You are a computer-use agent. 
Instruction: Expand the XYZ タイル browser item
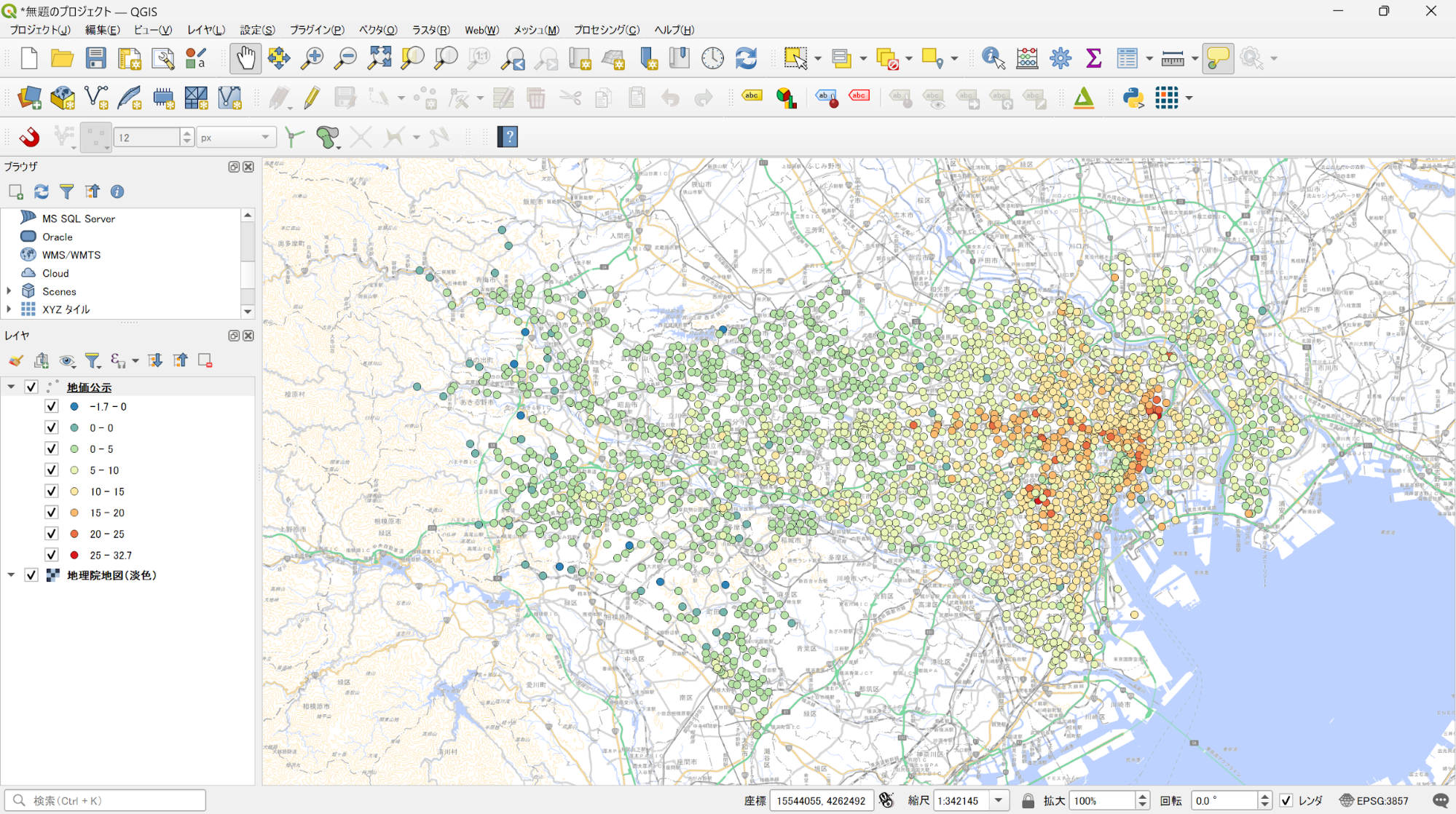9,309
